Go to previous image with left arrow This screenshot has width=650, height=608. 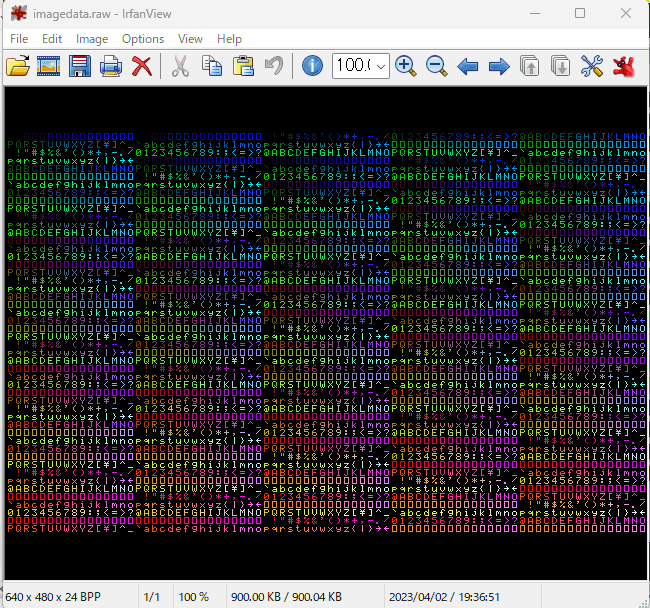tap(468, 66)
